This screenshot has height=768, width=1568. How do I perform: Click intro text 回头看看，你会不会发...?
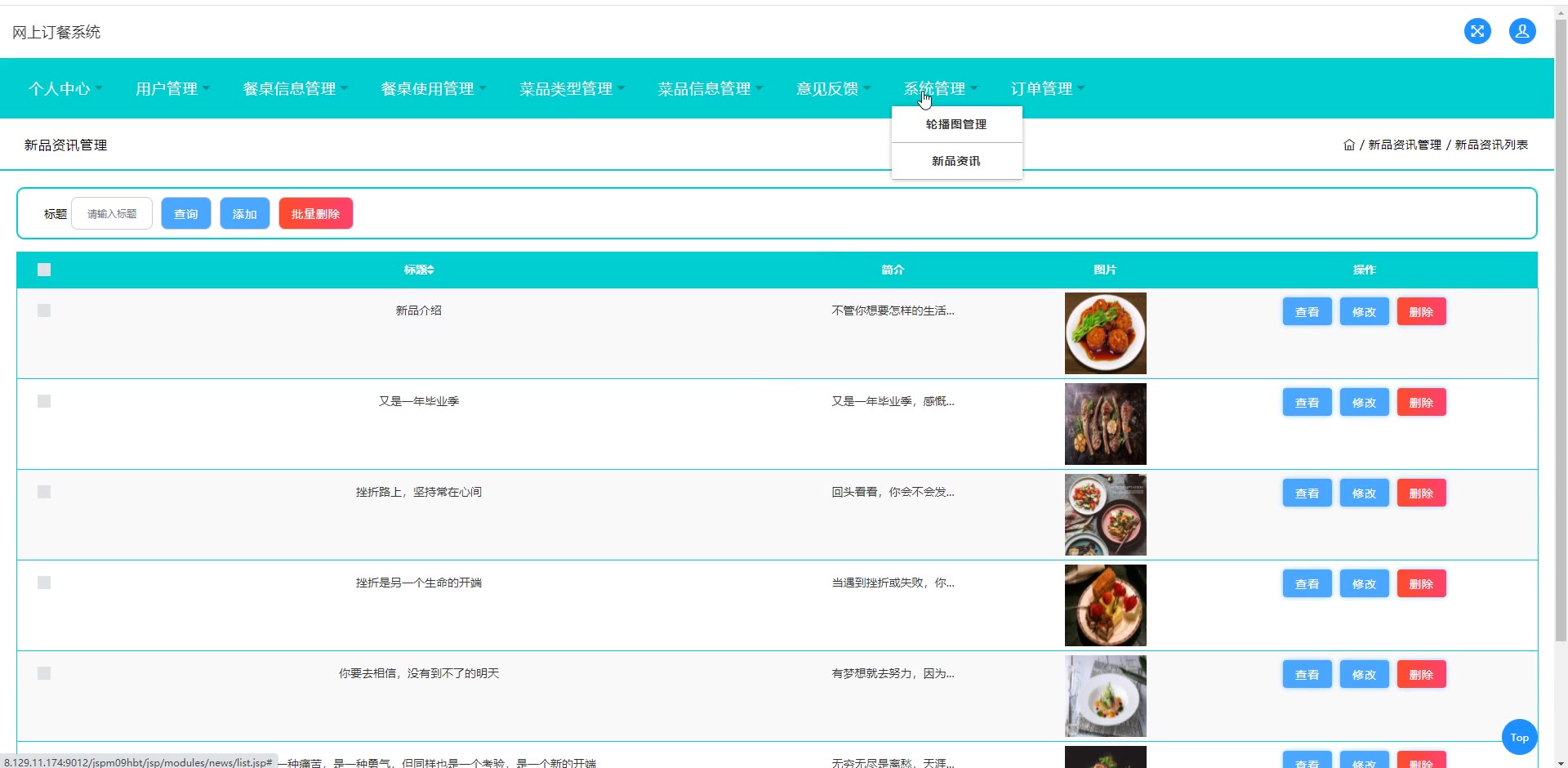[x=893, y=492]
